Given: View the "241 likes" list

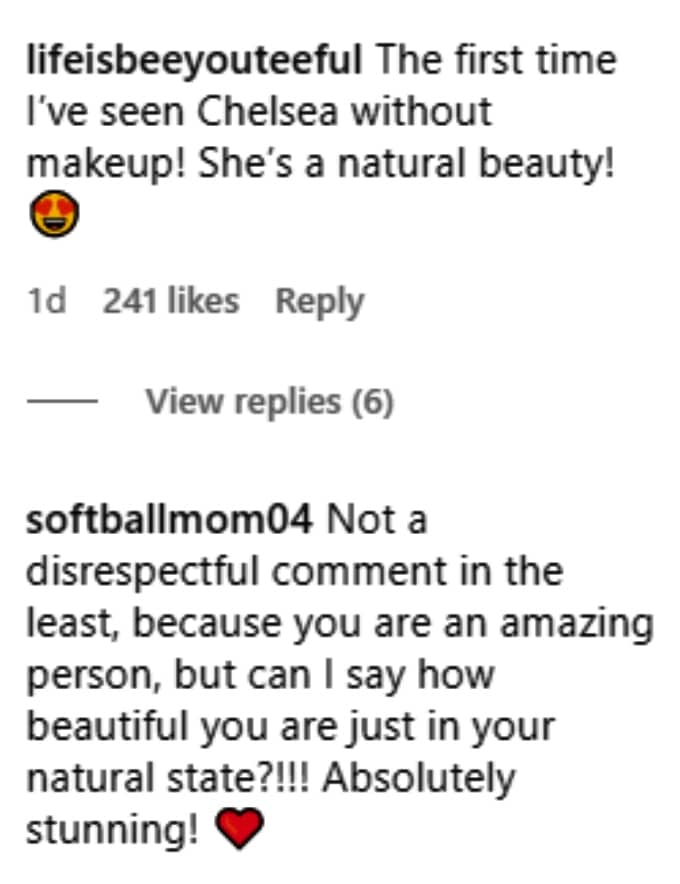Looking at the screenshot, I should [170, 301].
